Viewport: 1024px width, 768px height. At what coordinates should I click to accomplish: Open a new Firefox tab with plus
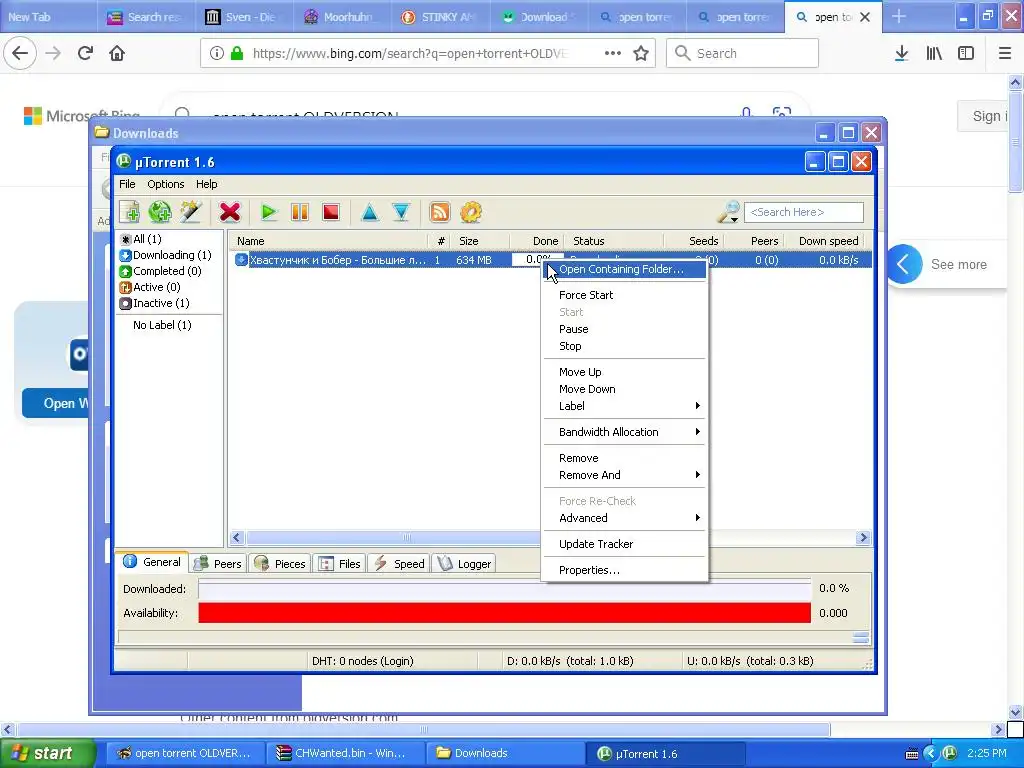pos(899,17)
